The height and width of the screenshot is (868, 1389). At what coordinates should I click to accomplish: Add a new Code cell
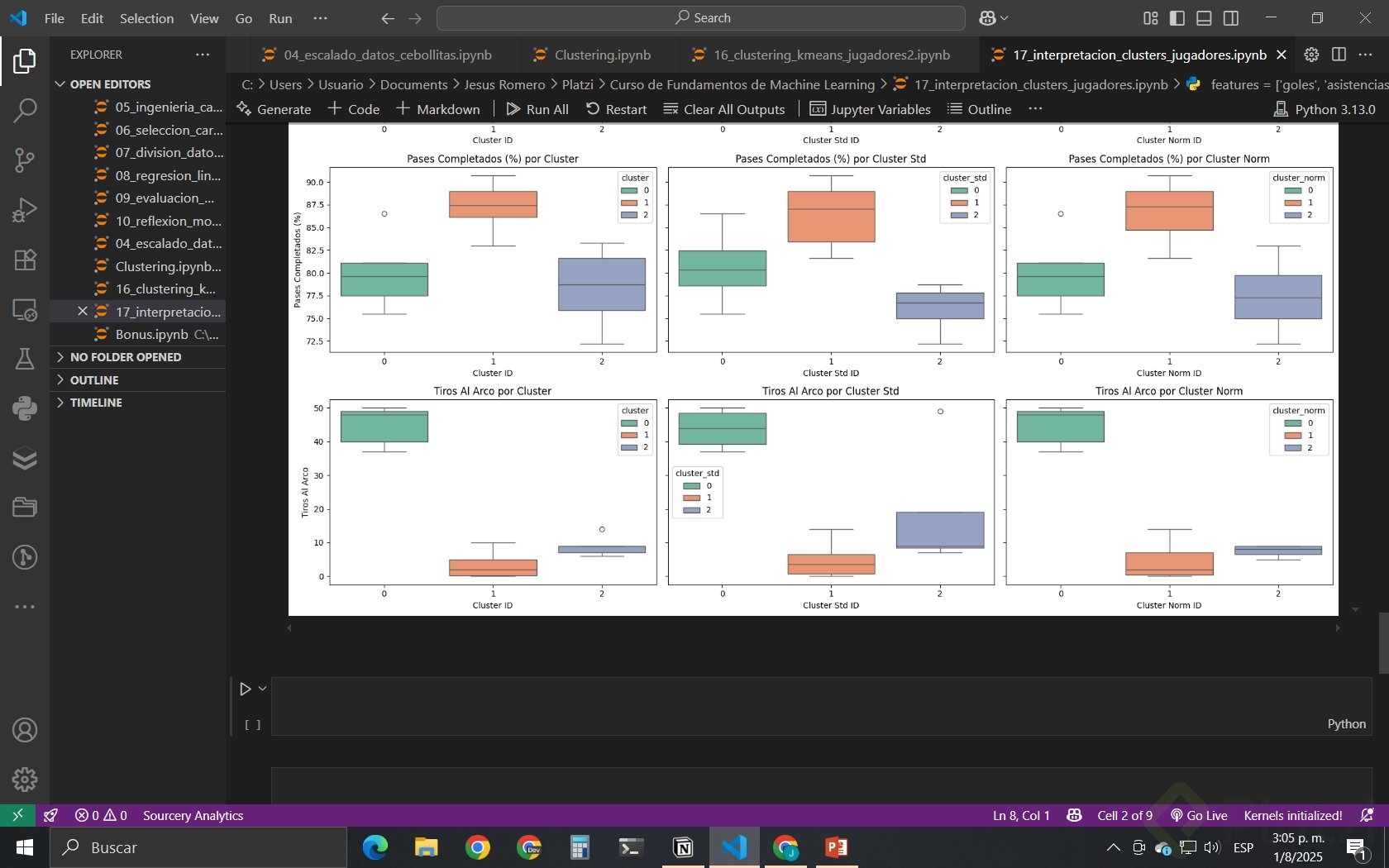click(354, 109)
